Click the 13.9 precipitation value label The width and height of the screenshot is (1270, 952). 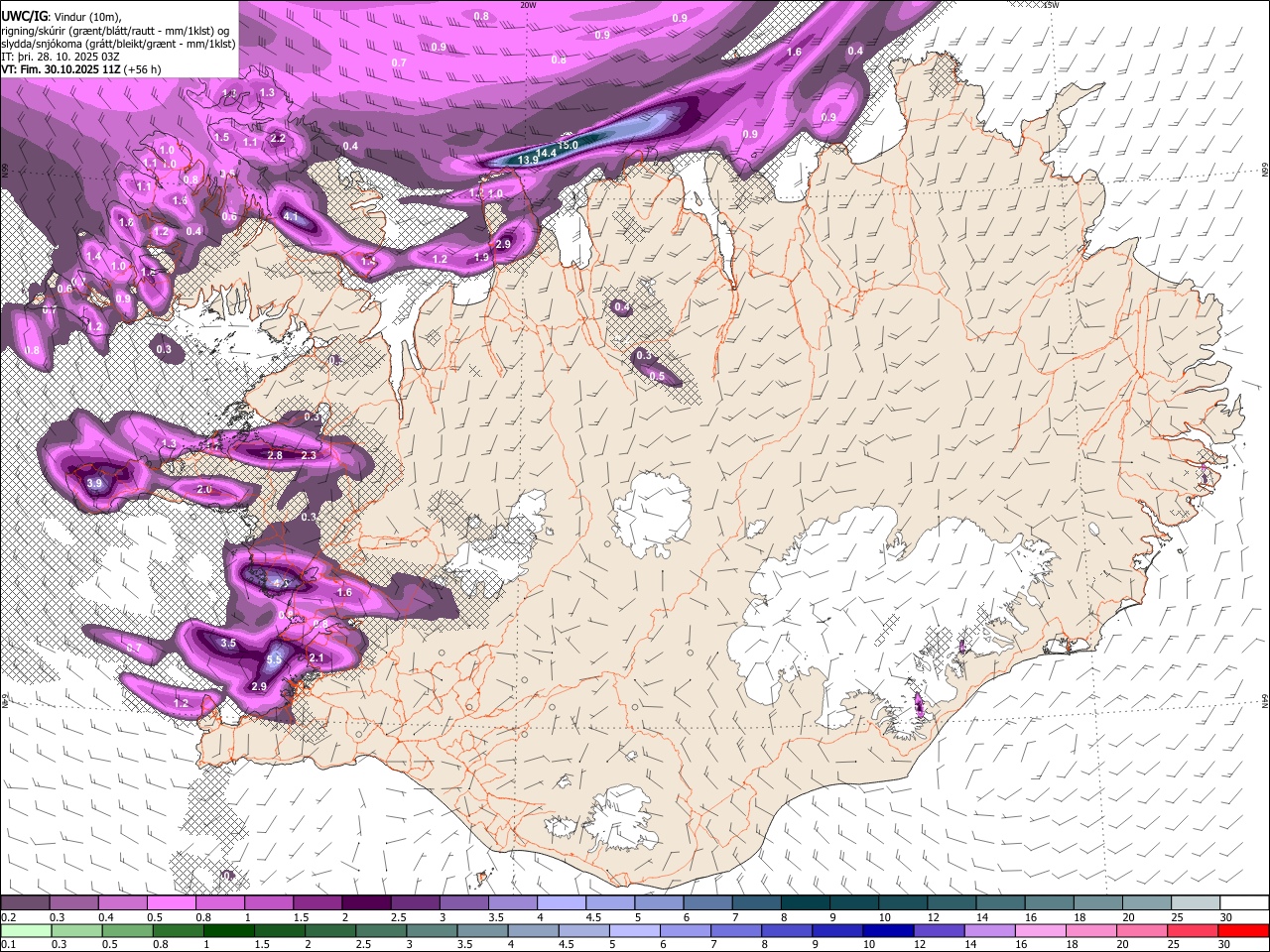[x=528, y=160]
